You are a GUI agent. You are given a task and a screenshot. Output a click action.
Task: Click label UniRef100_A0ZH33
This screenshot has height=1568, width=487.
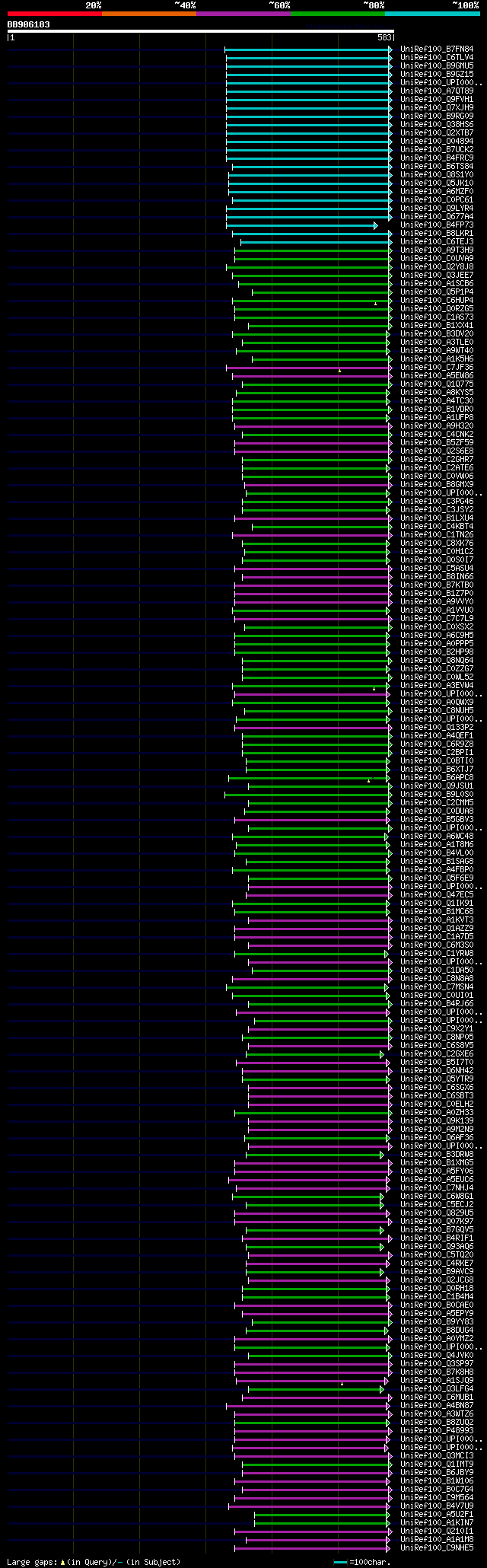click(x=437, y=1113)
